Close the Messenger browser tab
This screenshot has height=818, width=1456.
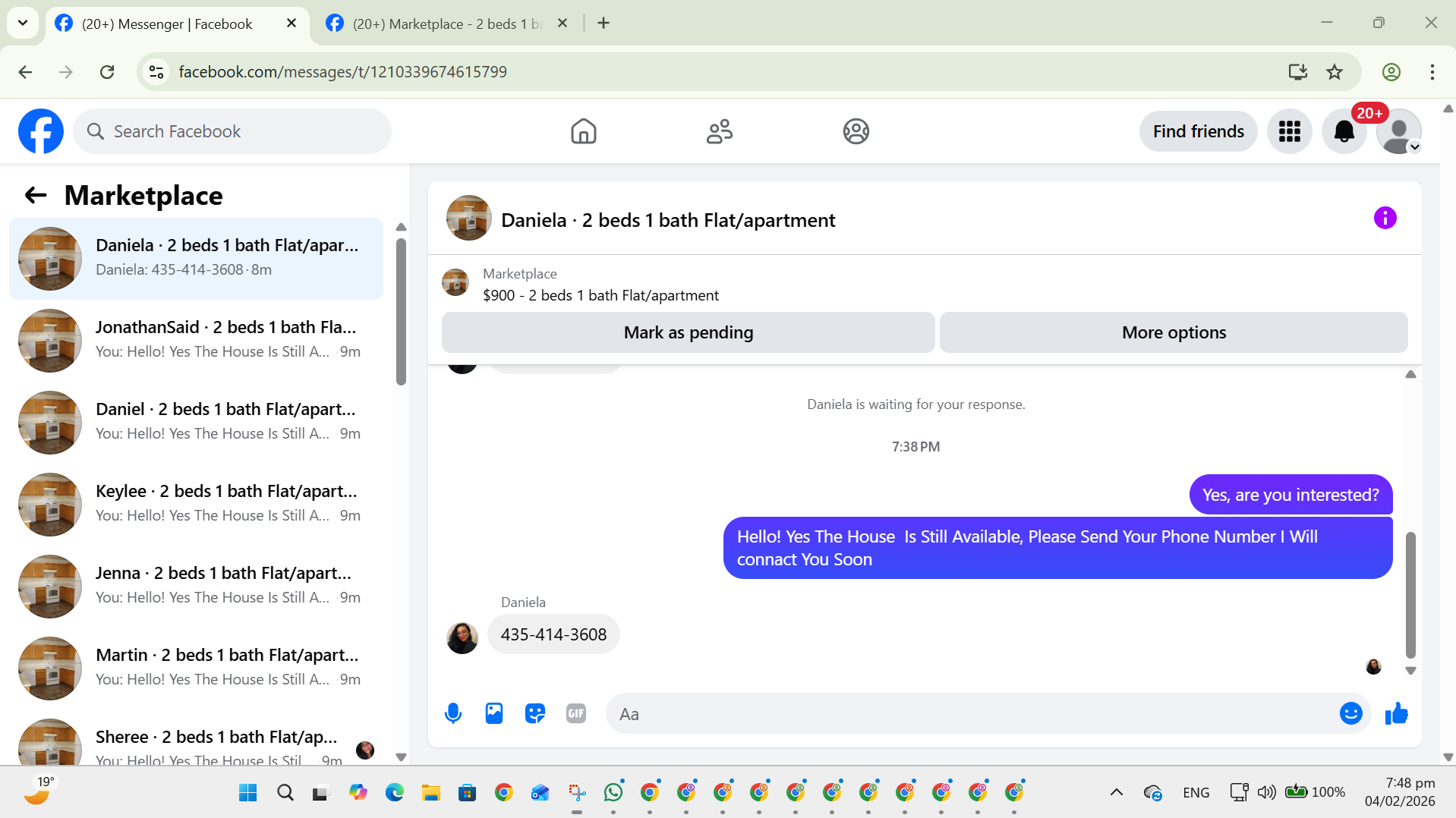coord(292,24)
